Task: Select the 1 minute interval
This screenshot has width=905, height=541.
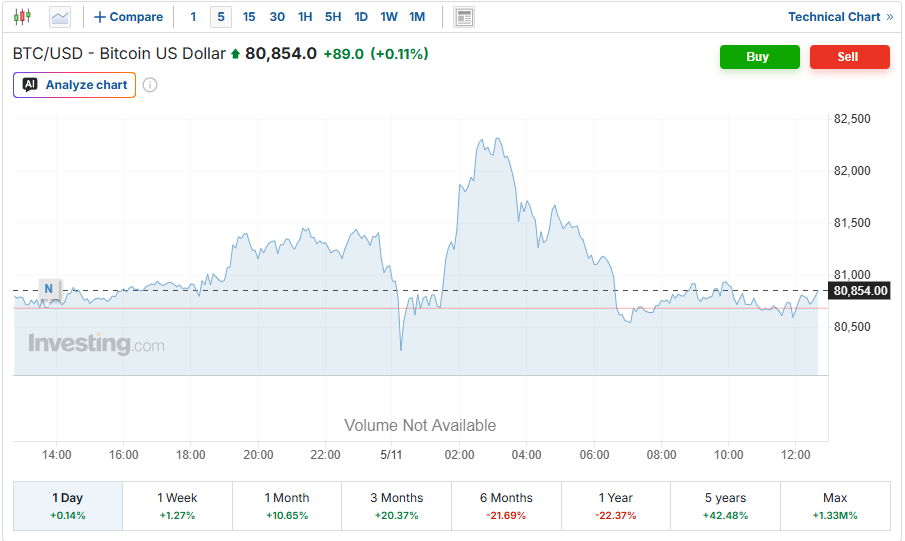Action: click(193, 17)
